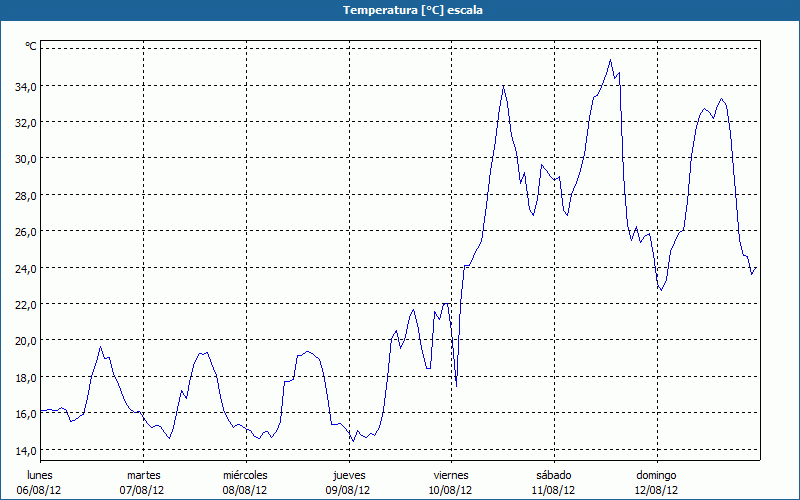Select the 12/08/12 date label
800x500 pixels.
pyautogui.click(x=656, y=490)
